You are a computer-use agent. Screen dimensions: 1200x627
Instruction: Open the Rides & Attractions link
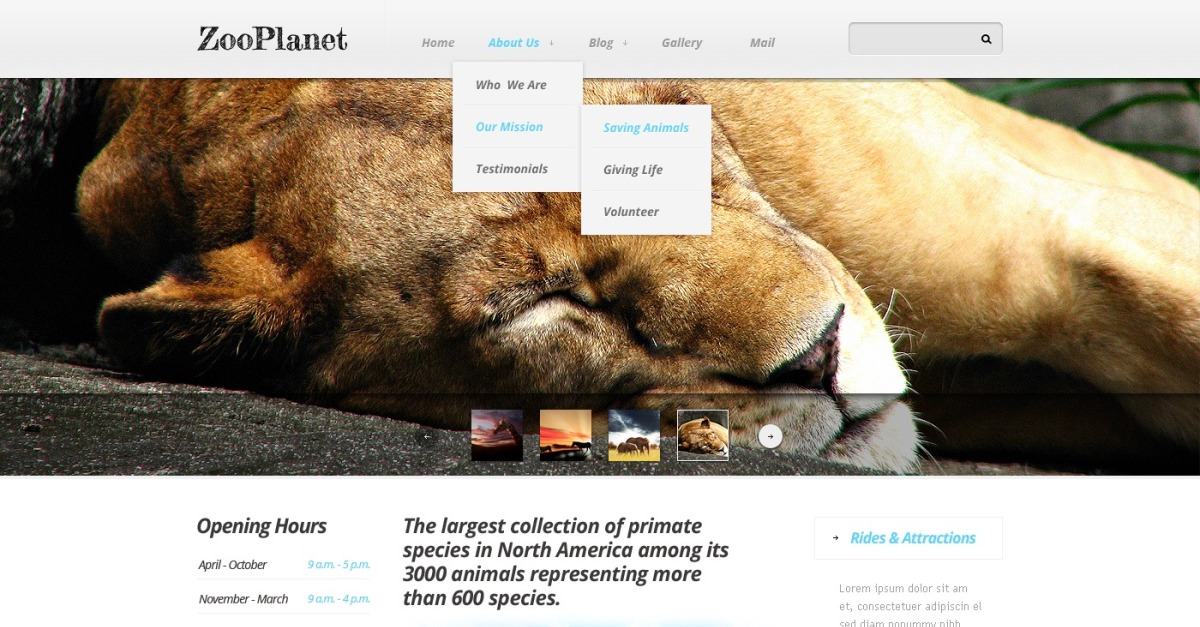tap(912, 538)
